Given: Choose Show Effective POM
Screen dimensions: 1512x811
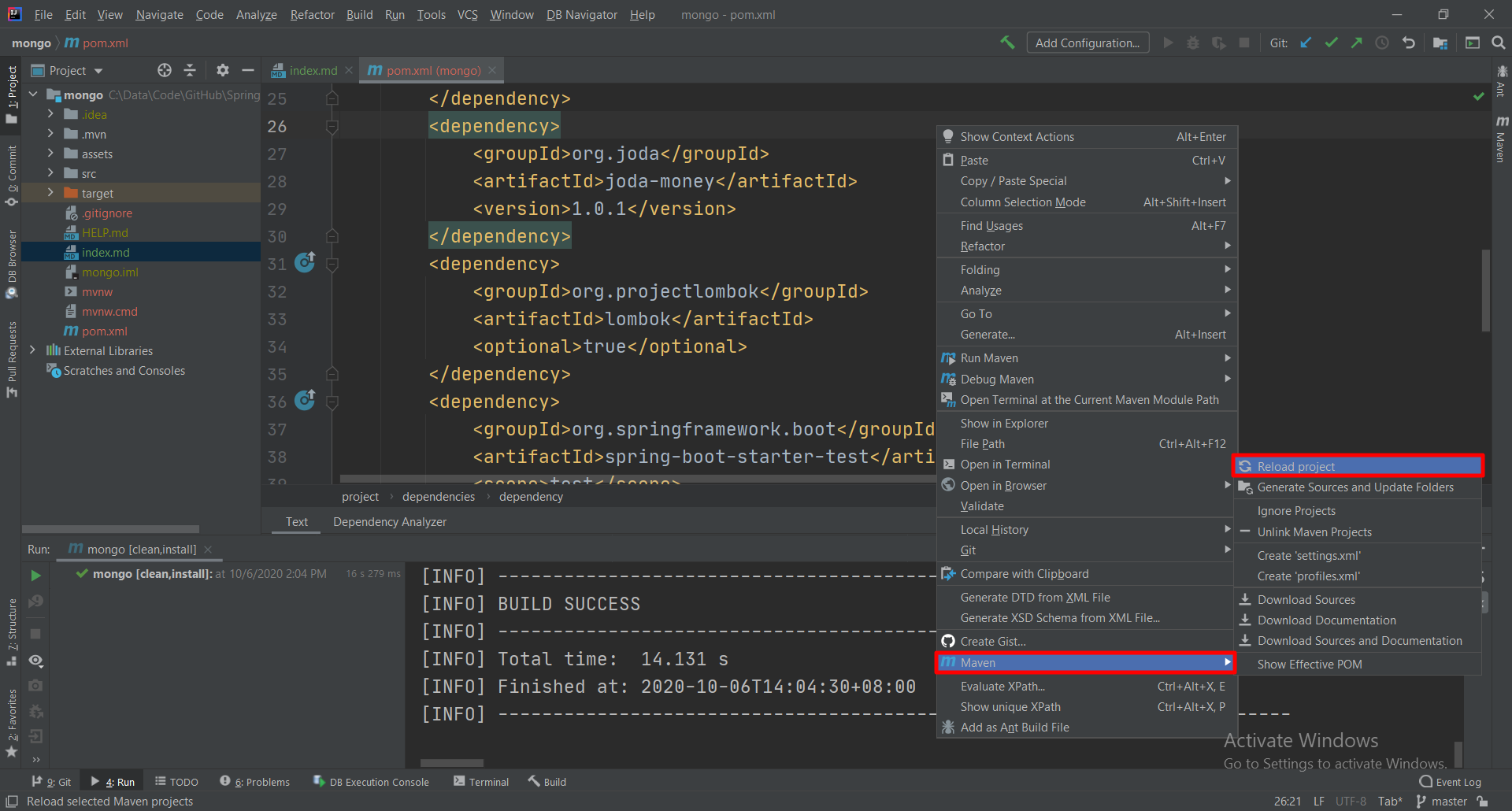Looking at the screenshot, I should (1358, 664).
